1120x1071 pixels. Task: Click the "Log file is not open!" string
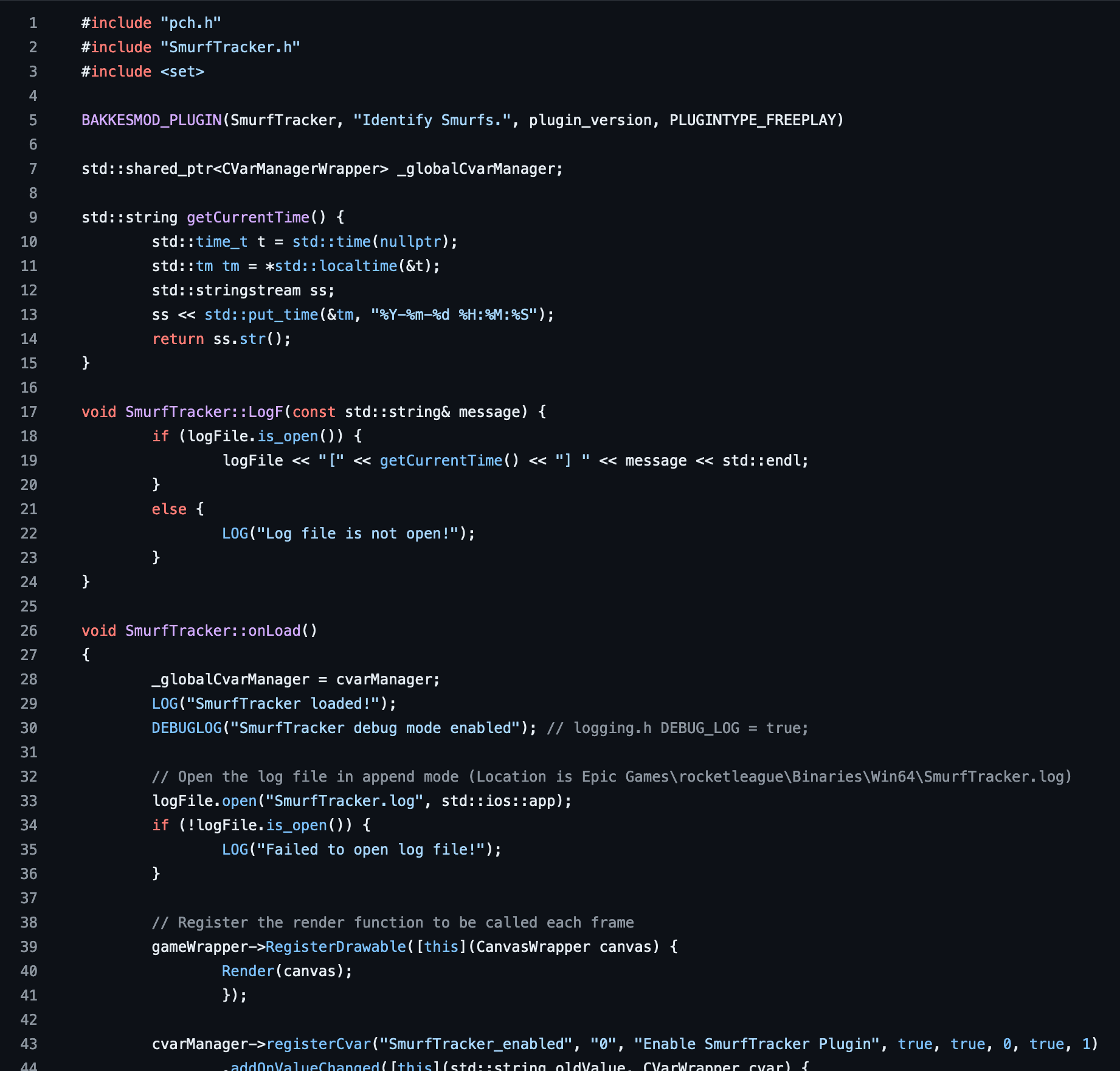pyautogui.click(x=358, y=534)
